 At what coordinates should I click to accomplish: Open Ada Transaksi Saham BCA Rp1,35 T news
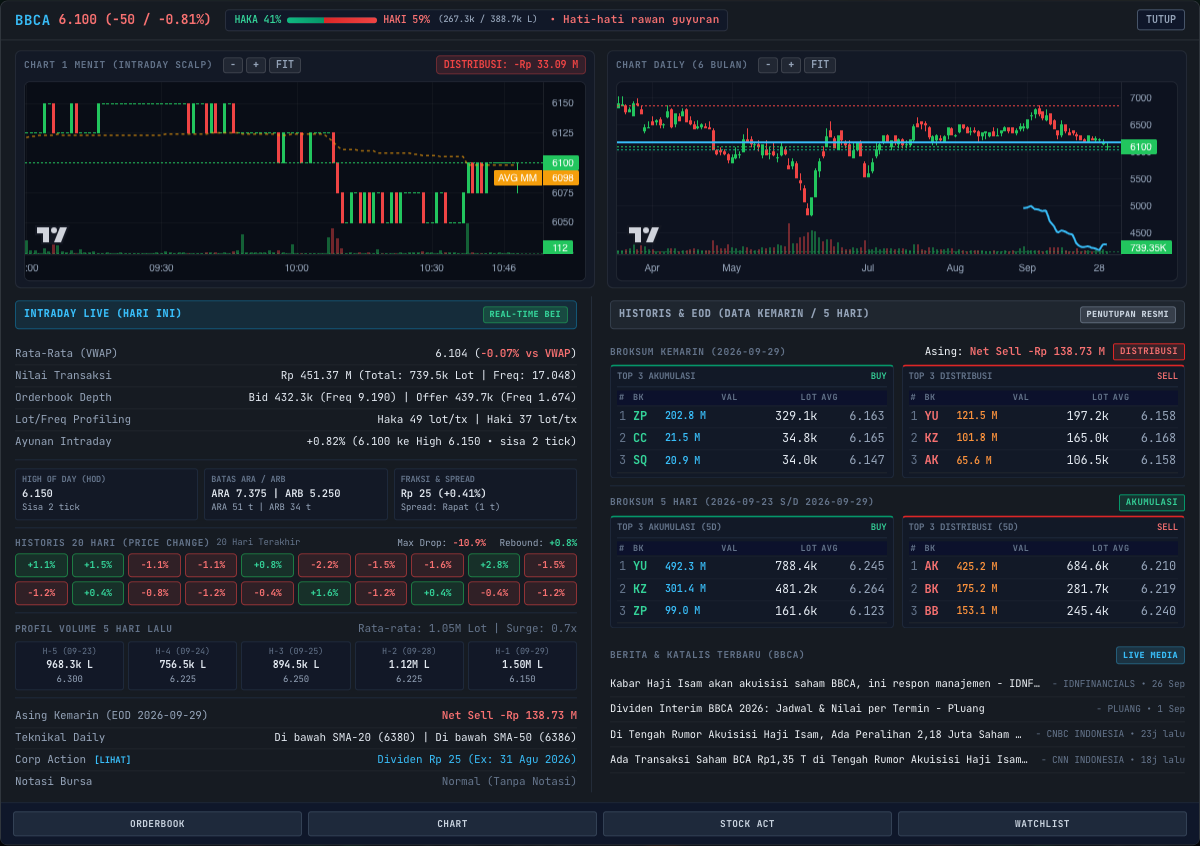coord(820,759)
